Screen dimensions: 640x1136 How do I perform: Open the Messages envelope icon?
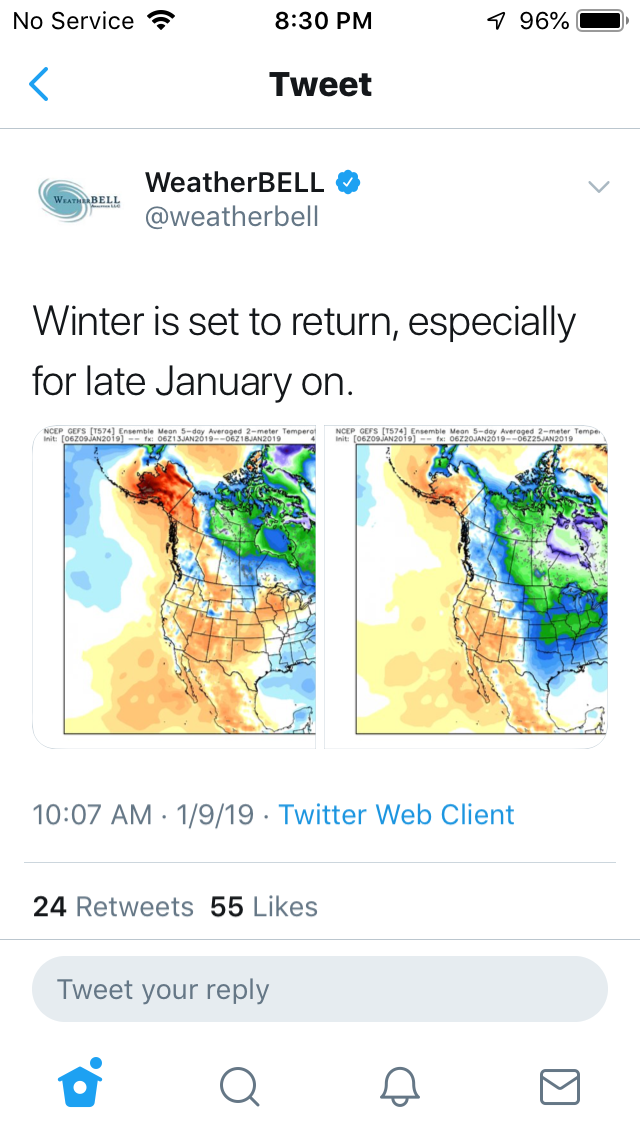tap(559, 1086)
